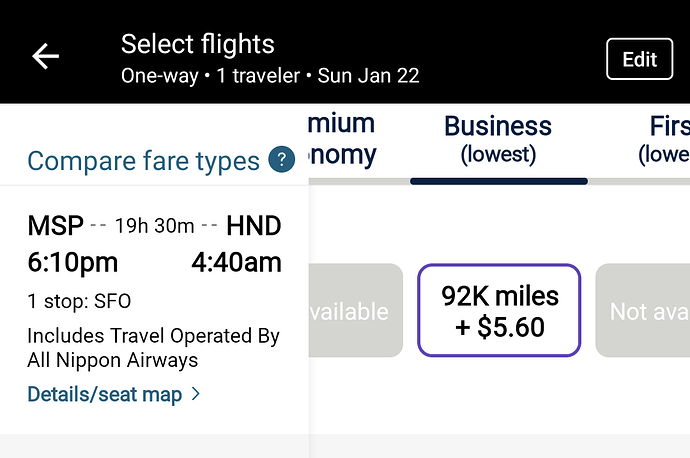Viewport: 690px width, 458px height.
Task: Open the Details/seat map link
Action: [x=105, y=394]
